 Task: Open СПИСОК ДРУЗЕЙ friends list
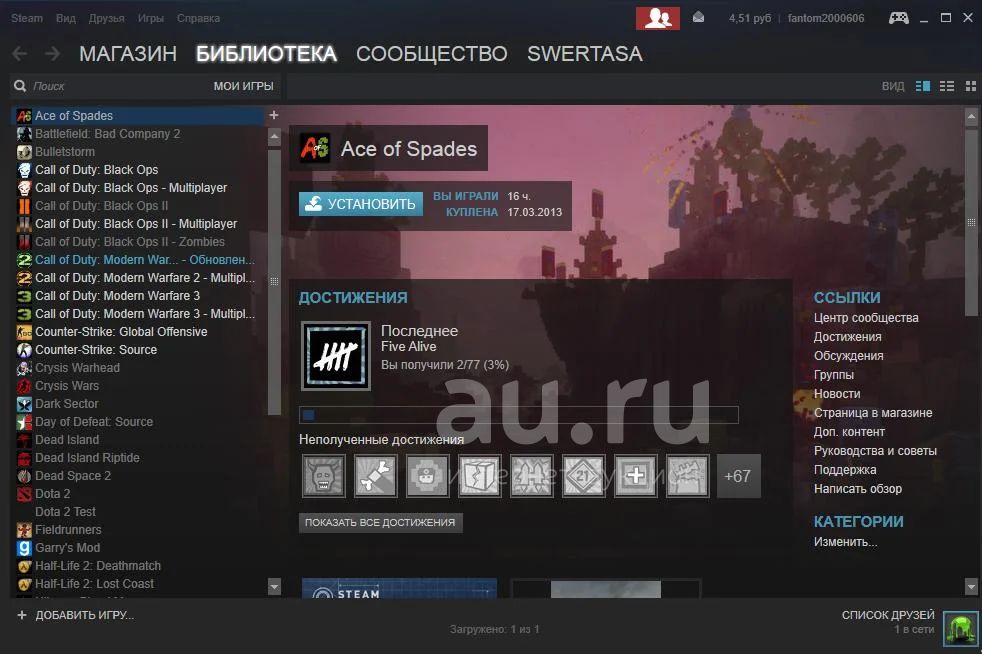pyautogui.click(x=888, y=615)
